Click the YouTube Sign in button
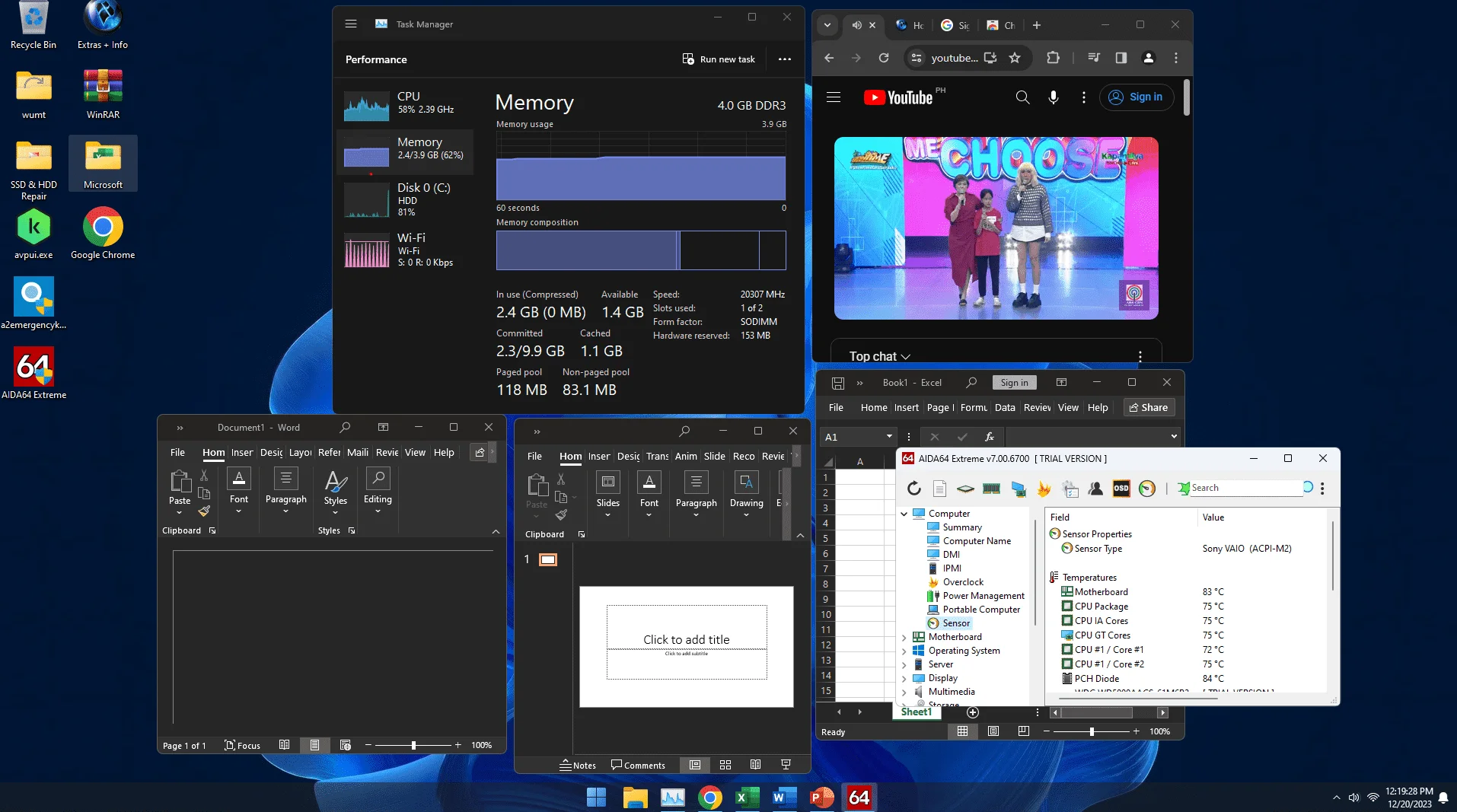The image size is (1457, 812). pyautogui.click(x=1136, y=97)
